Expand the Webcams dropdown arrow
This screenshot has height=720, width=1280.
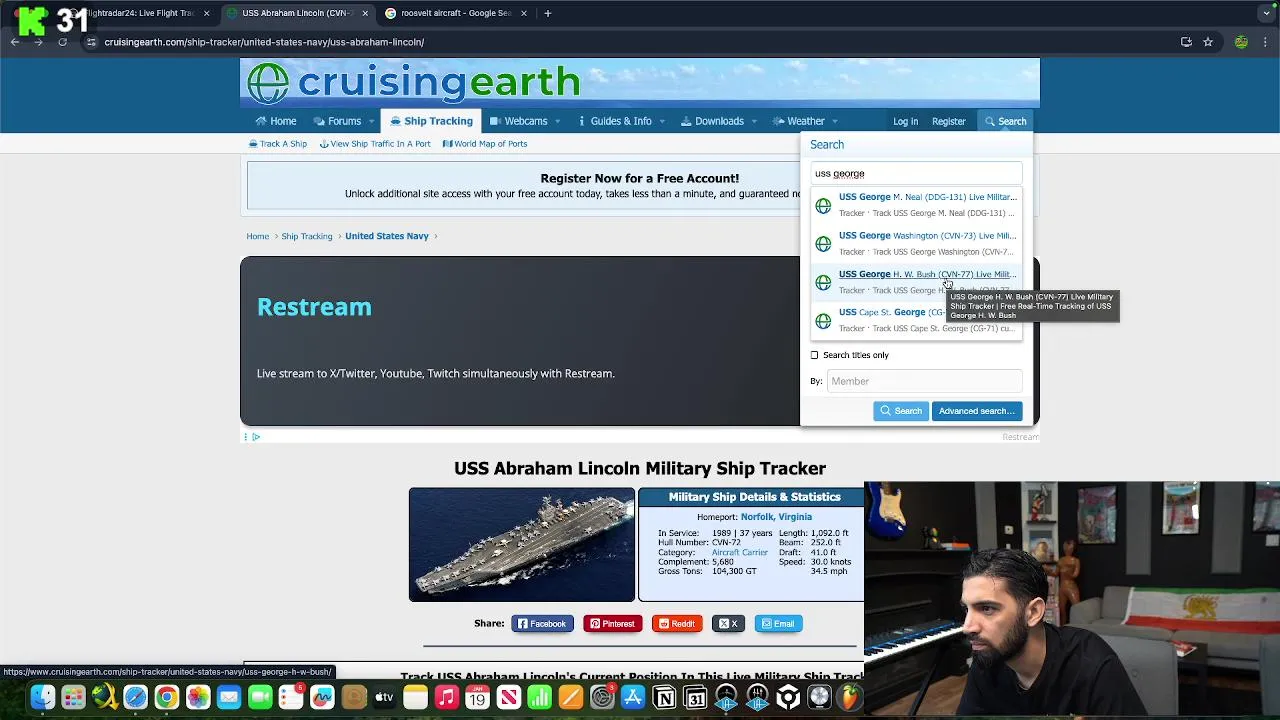tap(557, 122)
